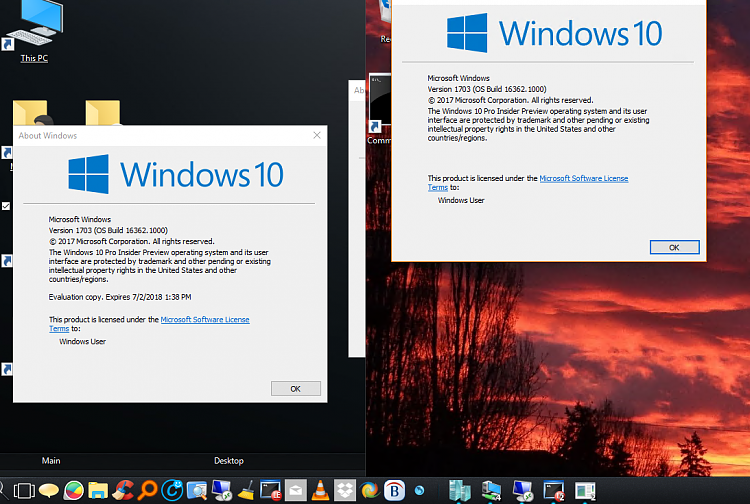This screenshot has height=504, width=750.
Task: Launch the yellow broom cleaner app
Action: (x=246, y=491)
